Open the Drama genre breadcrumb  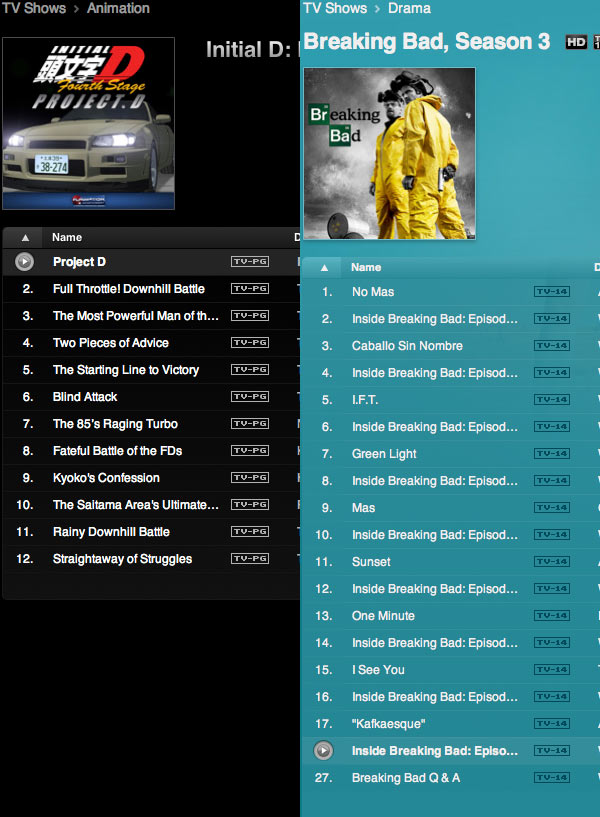pyautogui.click(x=409, y=8)
